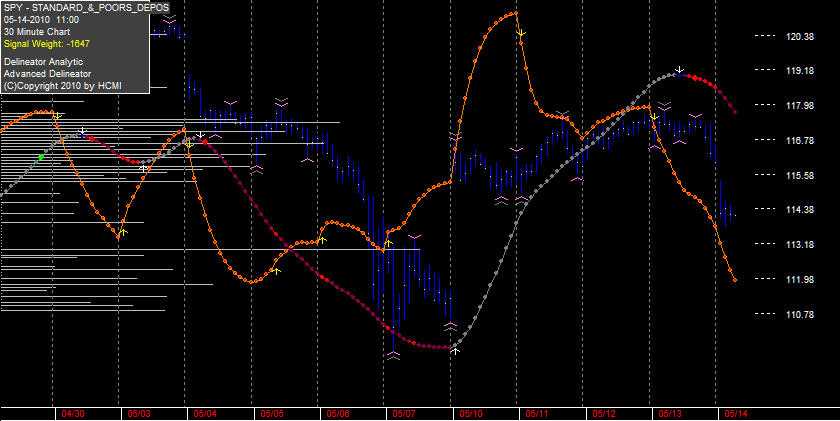
Task: Click the white down arrow atop the gray line near 119.18
Action: coord(680,70)
